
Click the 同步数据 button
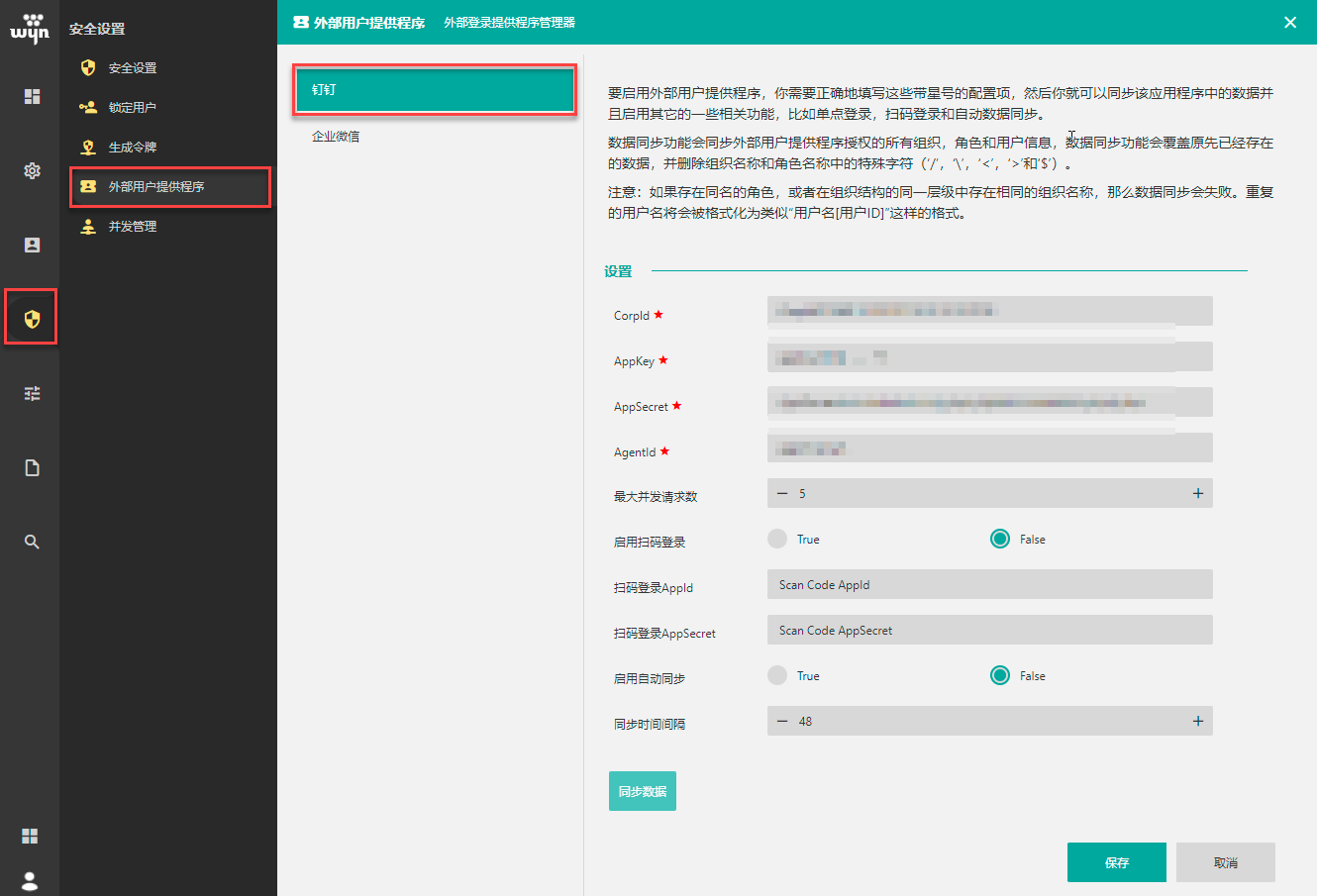coord(642,791)
